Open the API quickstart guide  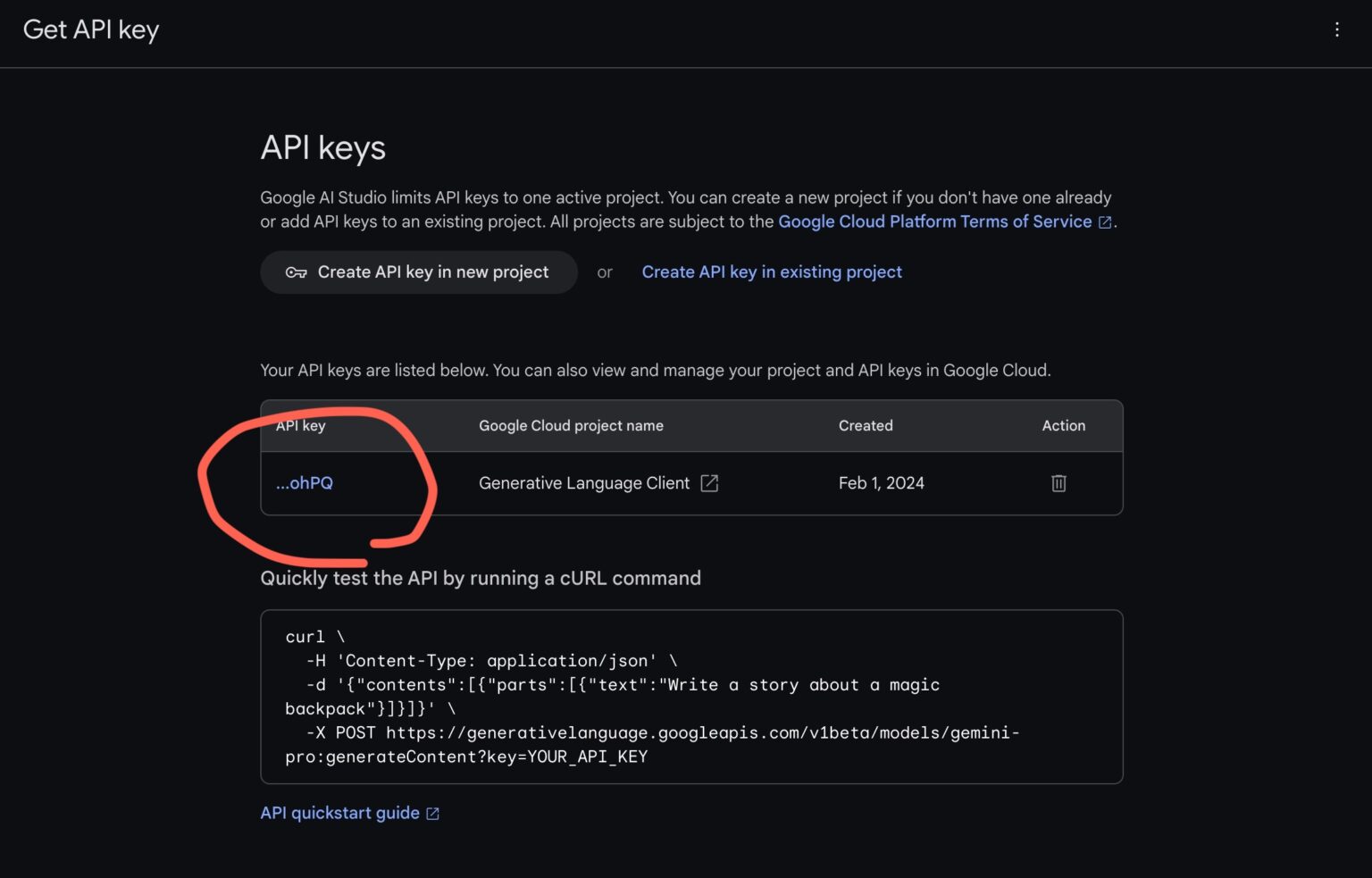click(x=339, y=813)
